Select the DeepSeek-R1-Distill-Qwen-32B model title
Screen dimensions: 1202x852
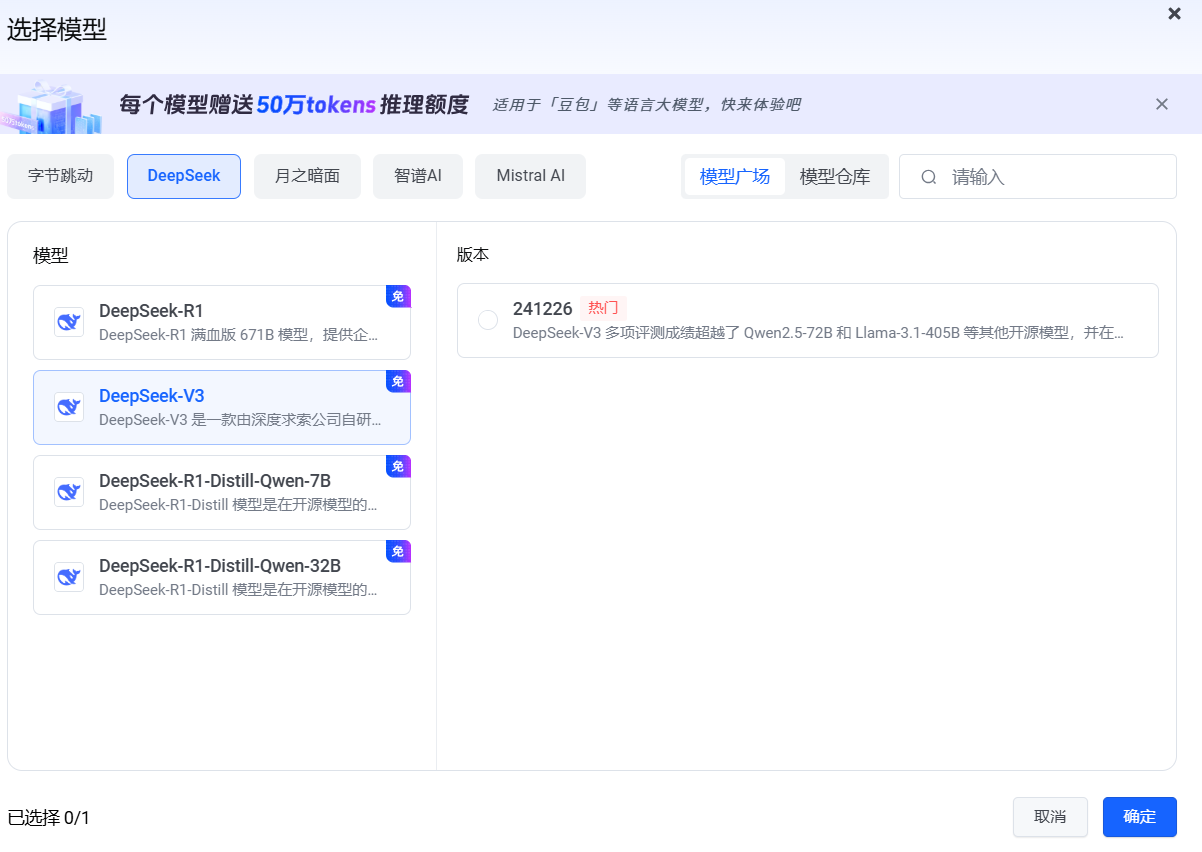(x=220, y=566)
